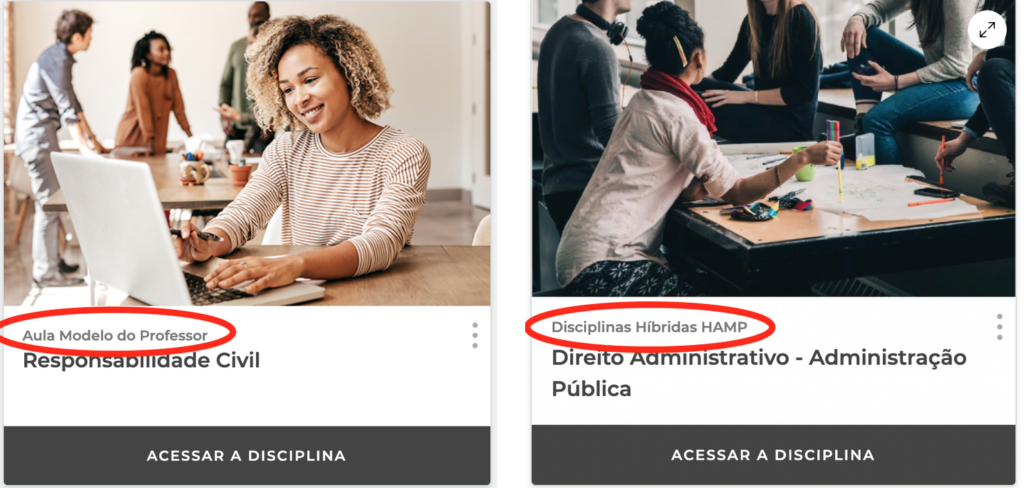Click the green cup on the table

point(804,163)
